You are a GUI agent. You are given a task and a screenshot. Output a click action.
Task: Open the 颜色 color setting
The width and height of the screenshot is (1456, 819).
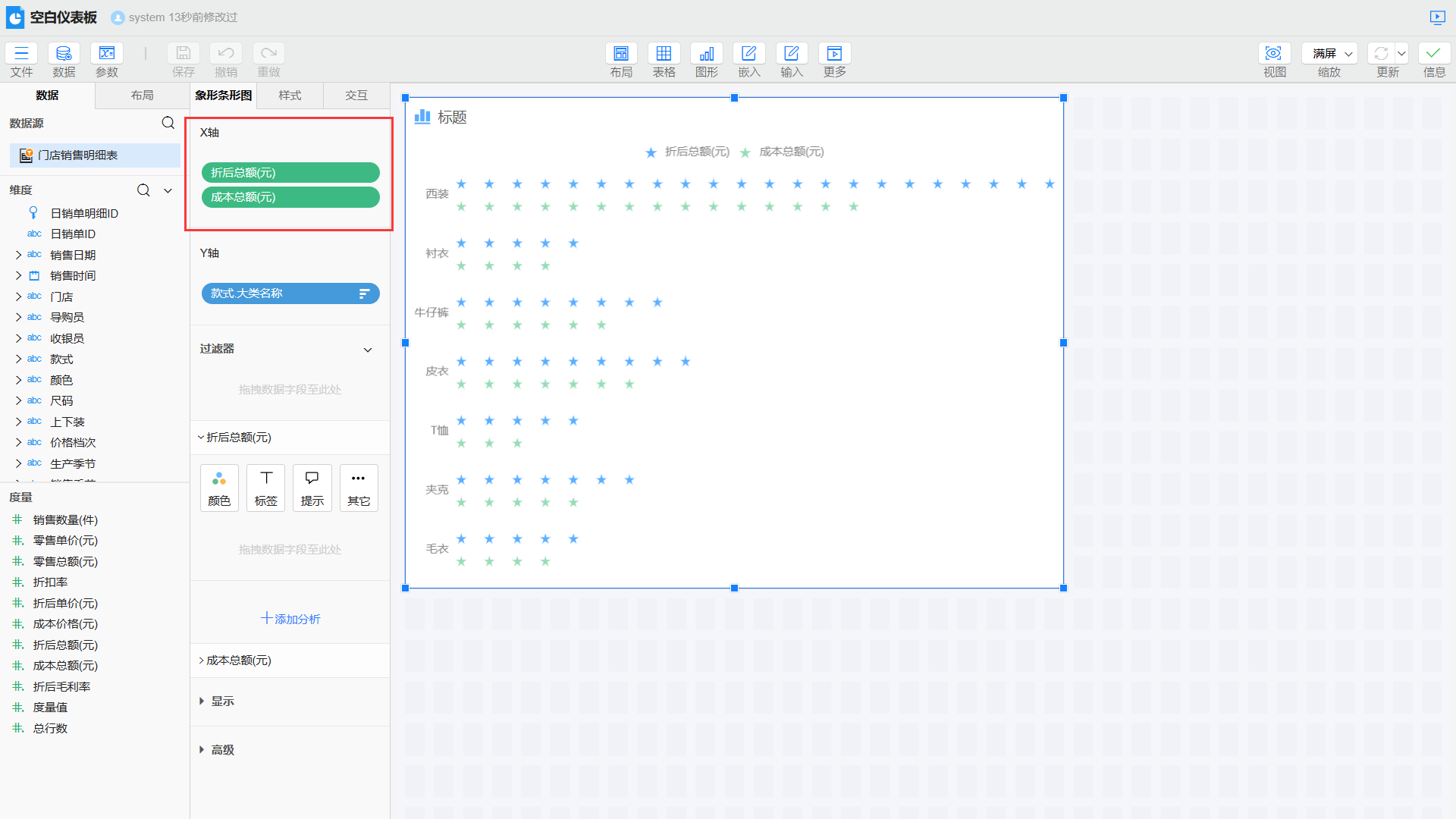[219, 488]
